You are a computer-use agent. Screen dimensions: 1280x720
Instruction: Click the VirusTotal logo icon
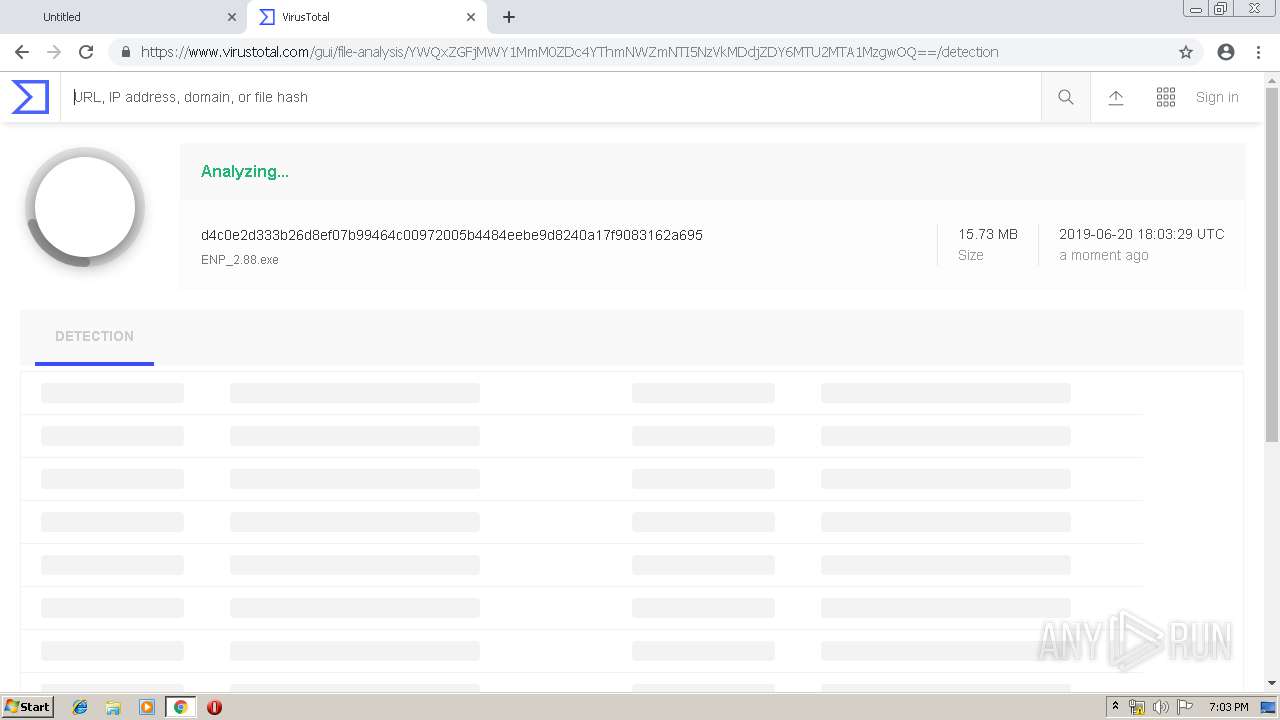[30, 97]
